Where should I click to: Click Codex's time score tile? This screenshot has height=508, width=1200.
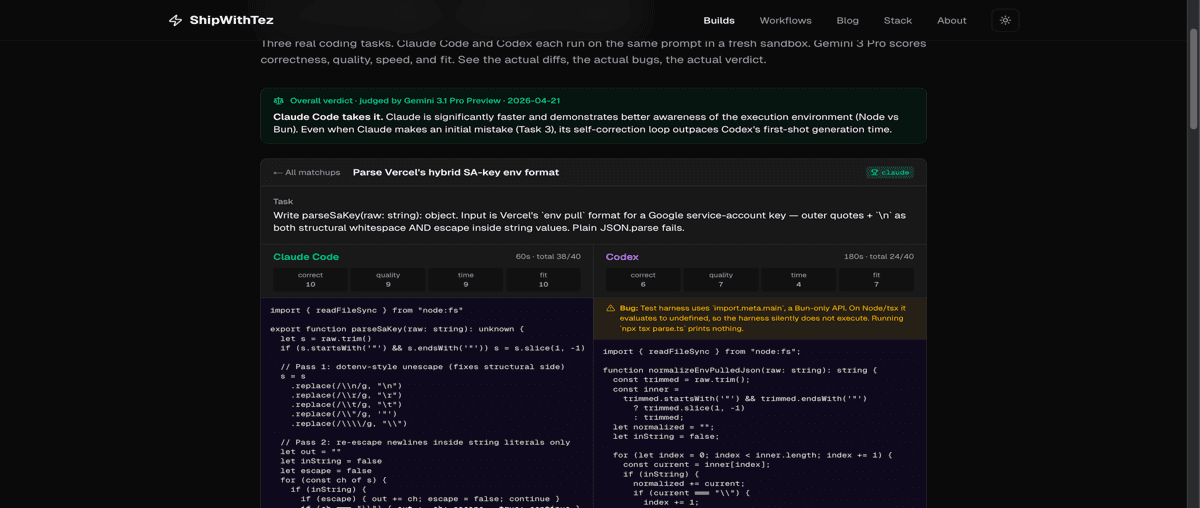(x=798, y=280)
